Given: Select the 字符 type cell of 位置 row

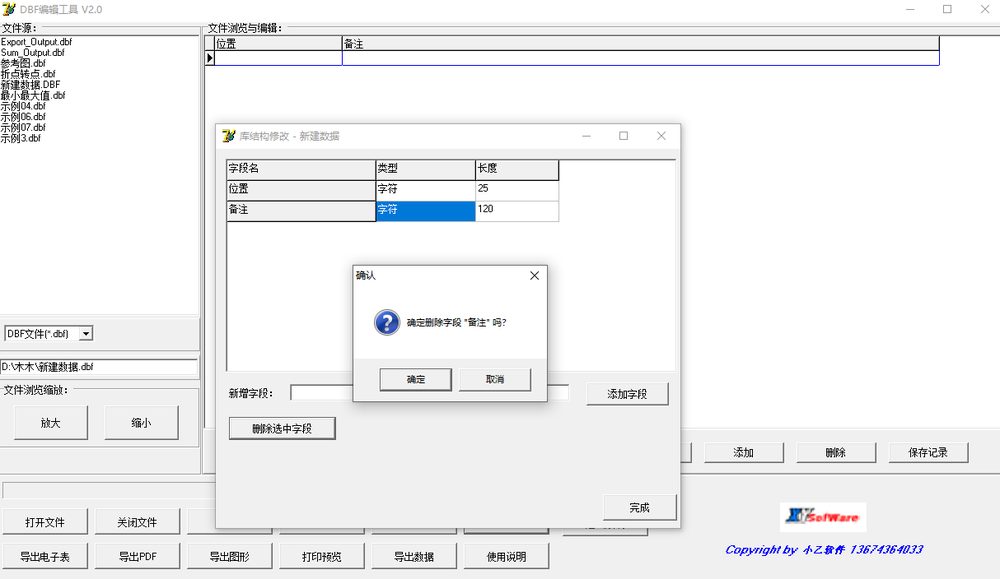Looking at the screenshot, I should point(425,189).
